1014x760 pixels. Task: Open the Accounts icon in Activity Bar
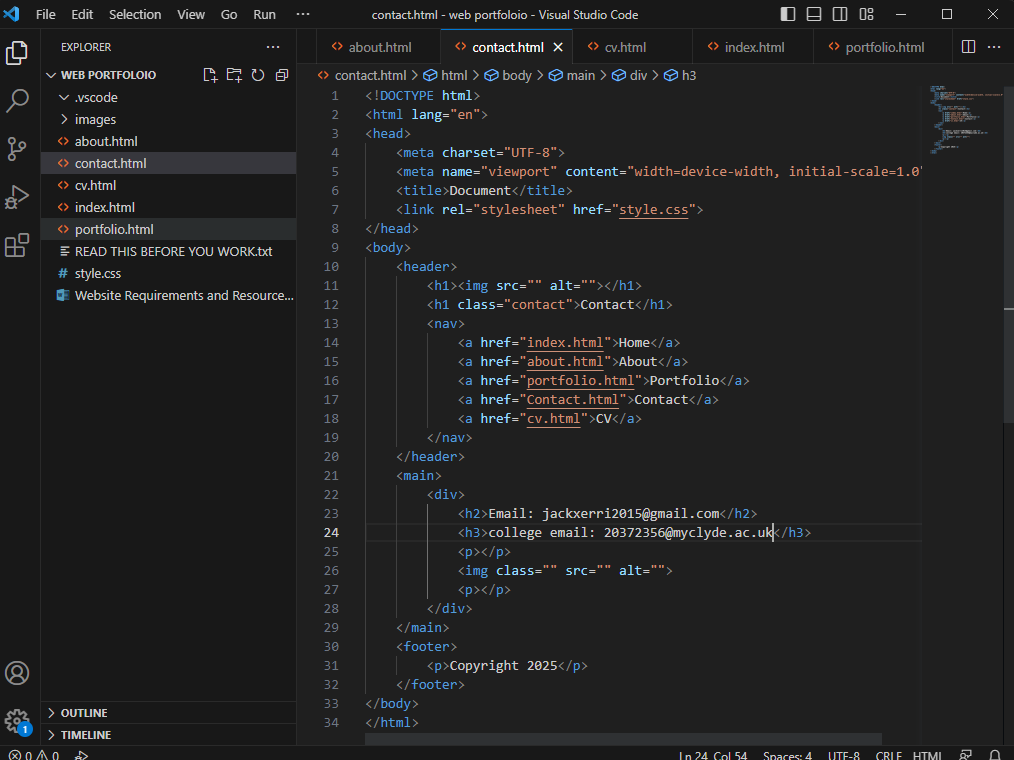click(17, 673)
